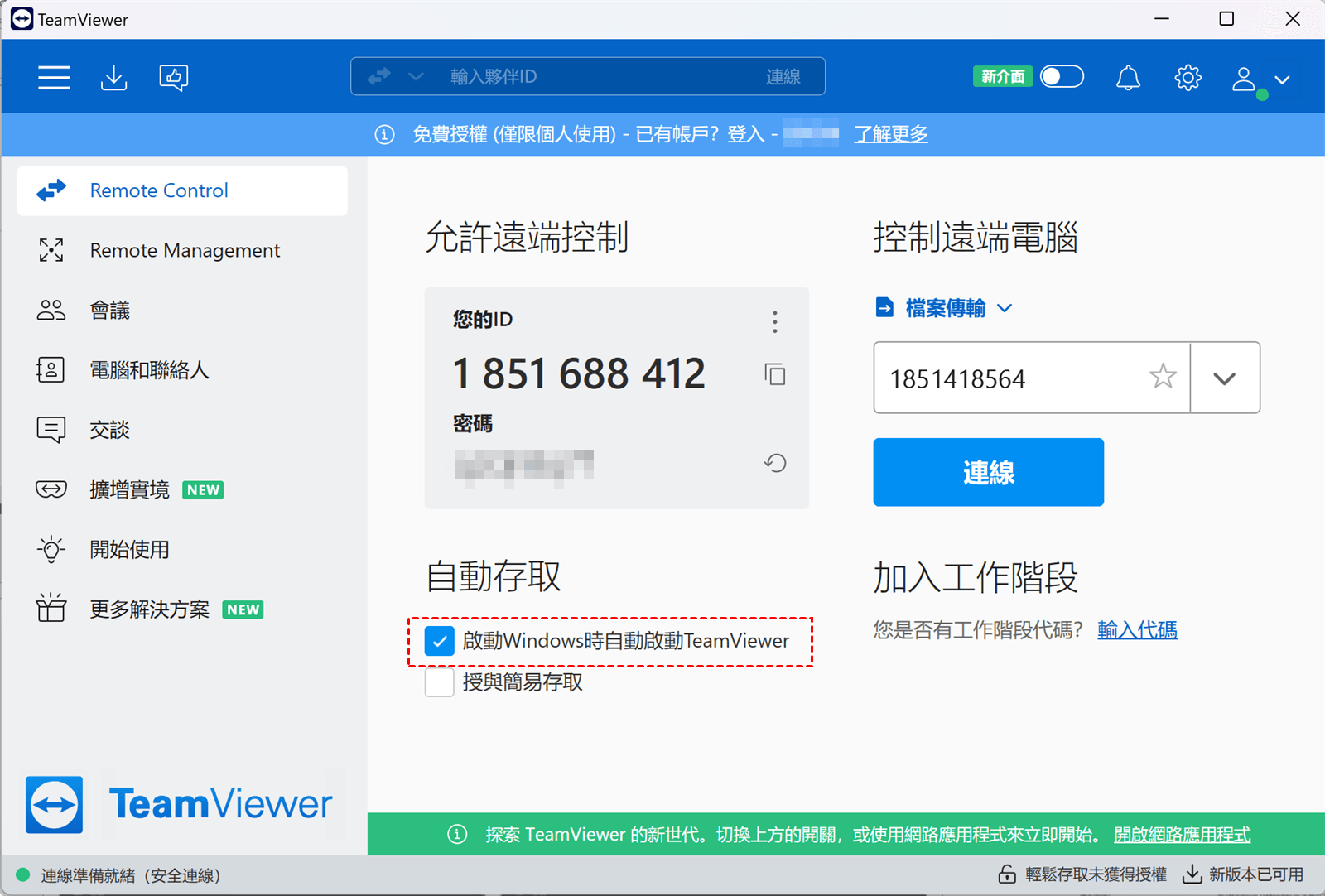The image size is (1325, 896).
Task: Open 更多解決方案 section
Action: point(182,609)
